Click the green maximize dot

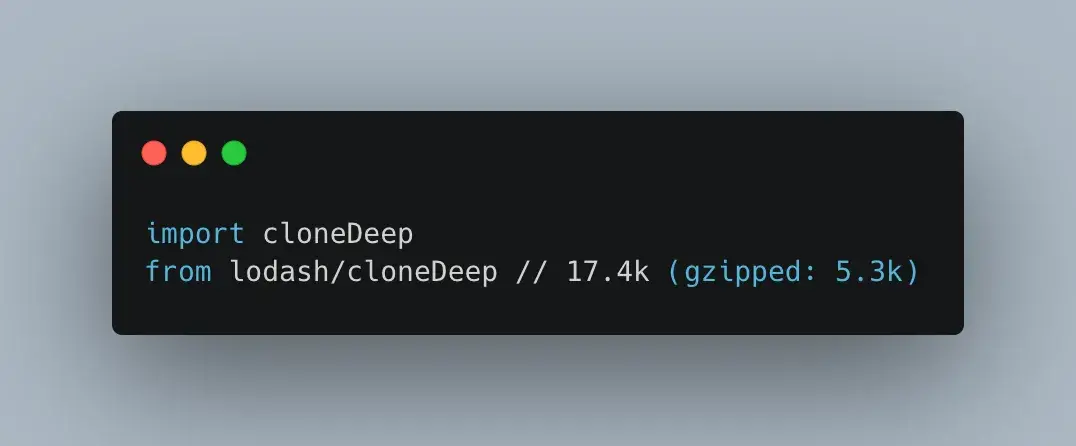(x=234, y=153)
